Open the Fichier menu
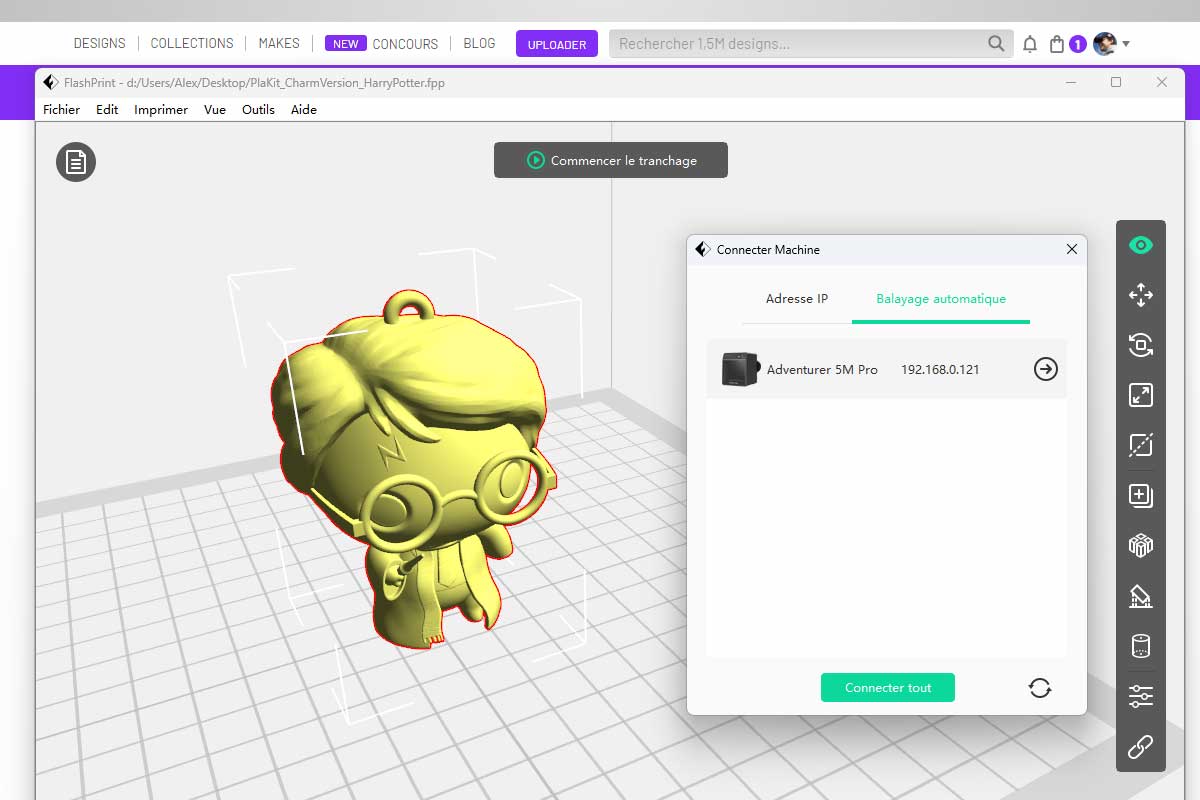 [x=61, y=110]
